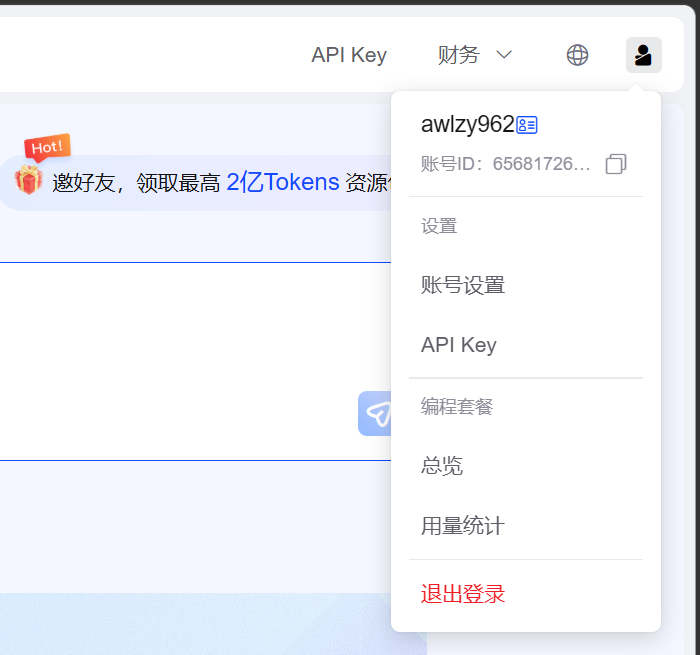700x655 pixels.
Task: Choose API Key in the user menu
Action: (459, 345)
